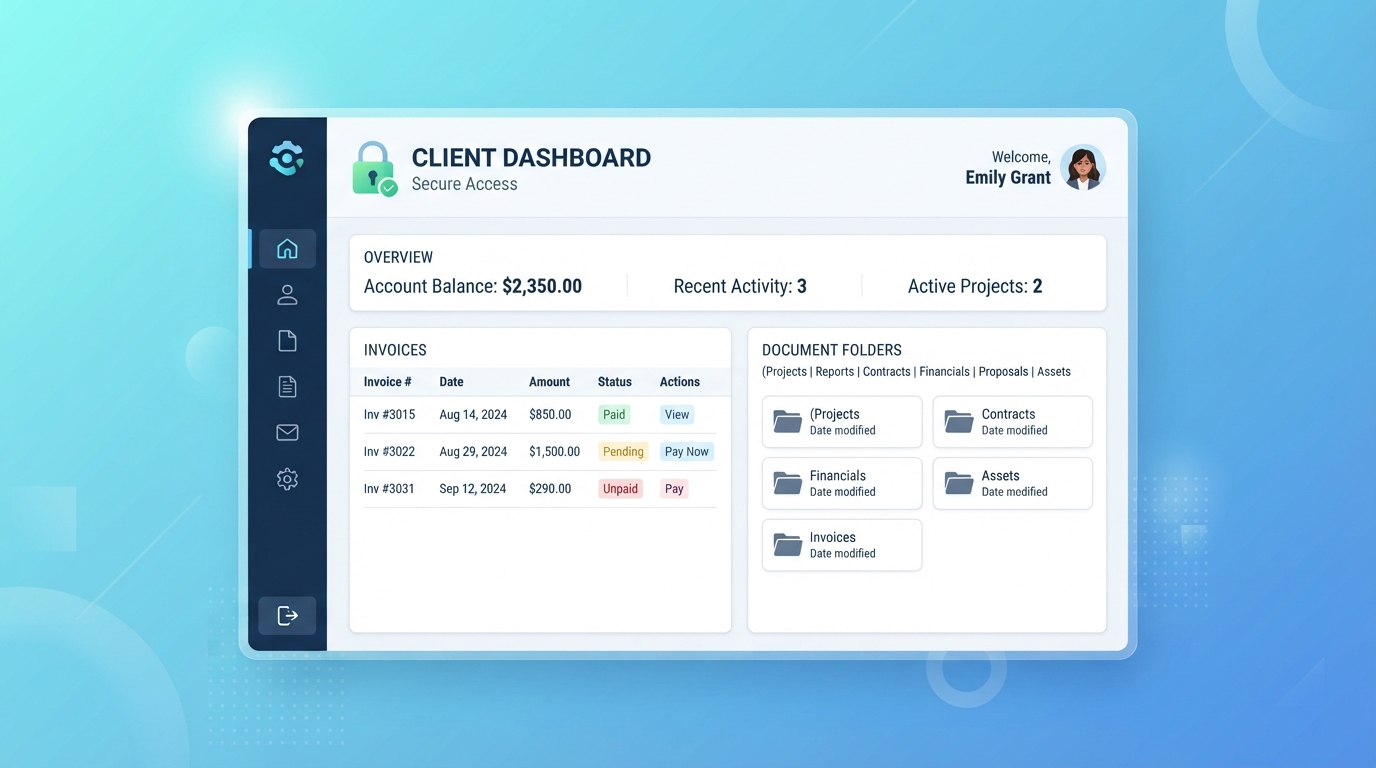The width and height of the screenshot is (1376, 768).
Task: Click the Recent Activity: 3 stat
Action: (740, 287)
